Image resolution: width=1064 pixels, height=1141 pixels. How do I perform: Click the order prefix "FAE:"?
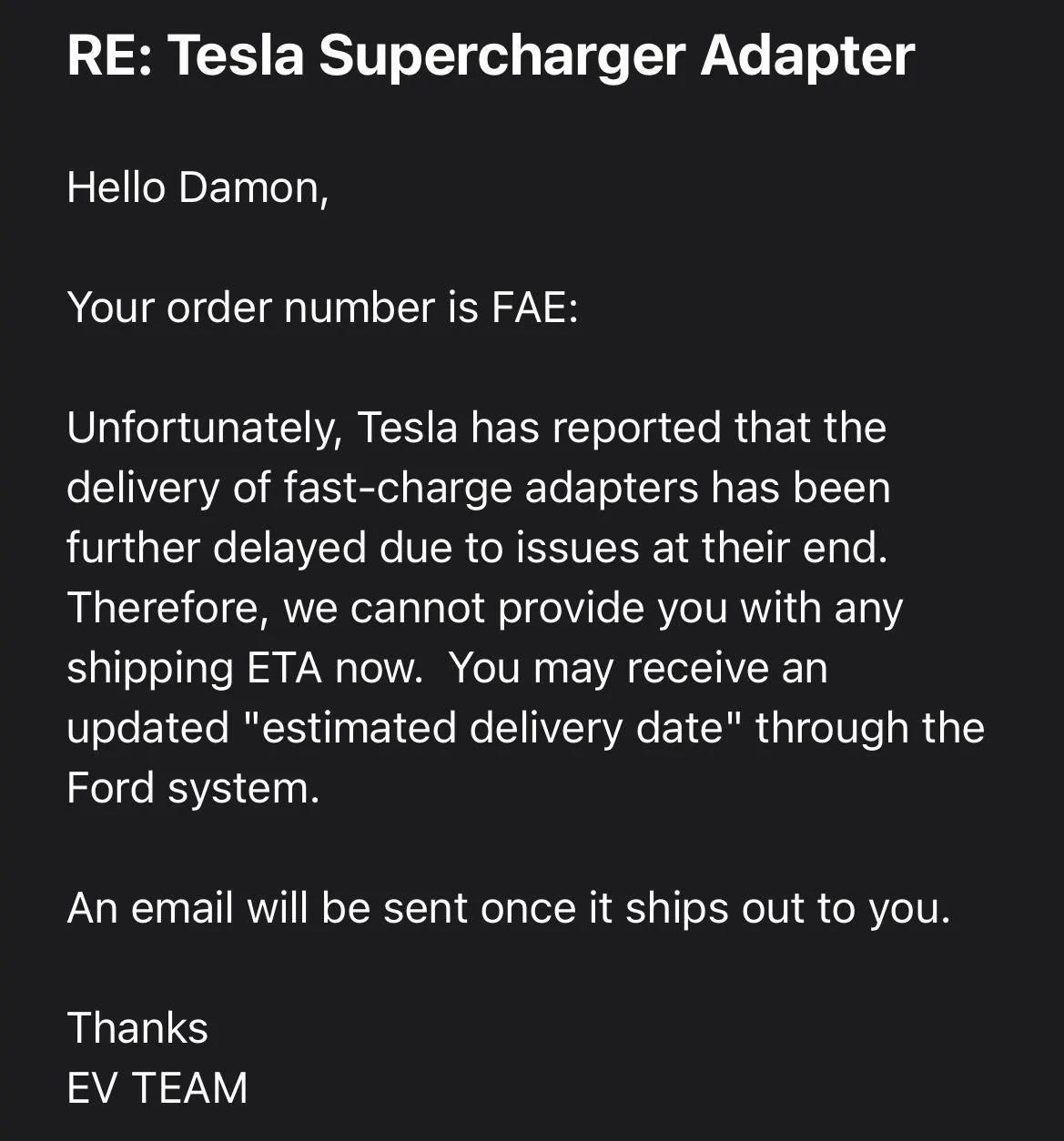pyautogui.click(x=535, y=308)
